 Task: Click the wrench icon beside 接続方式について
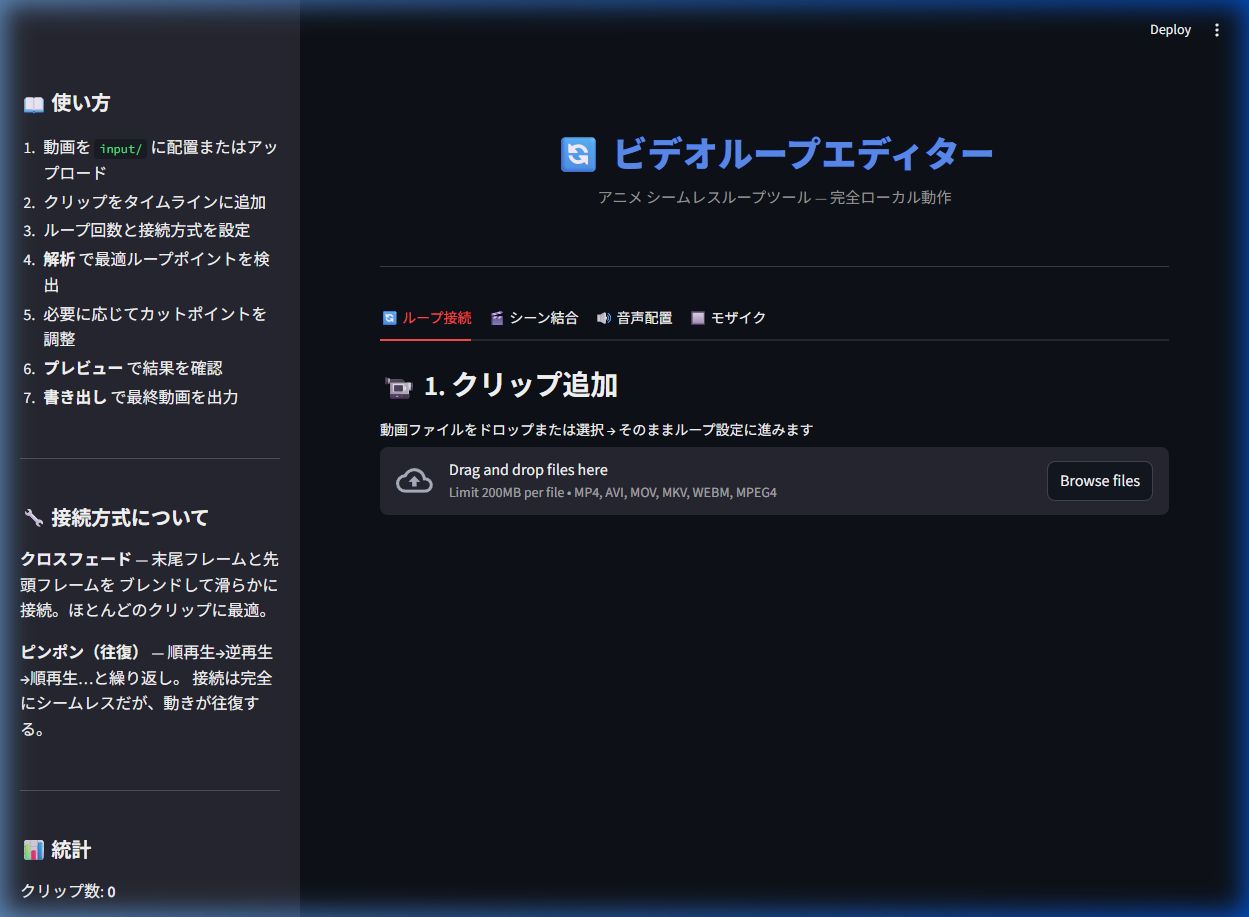[33, 518]
